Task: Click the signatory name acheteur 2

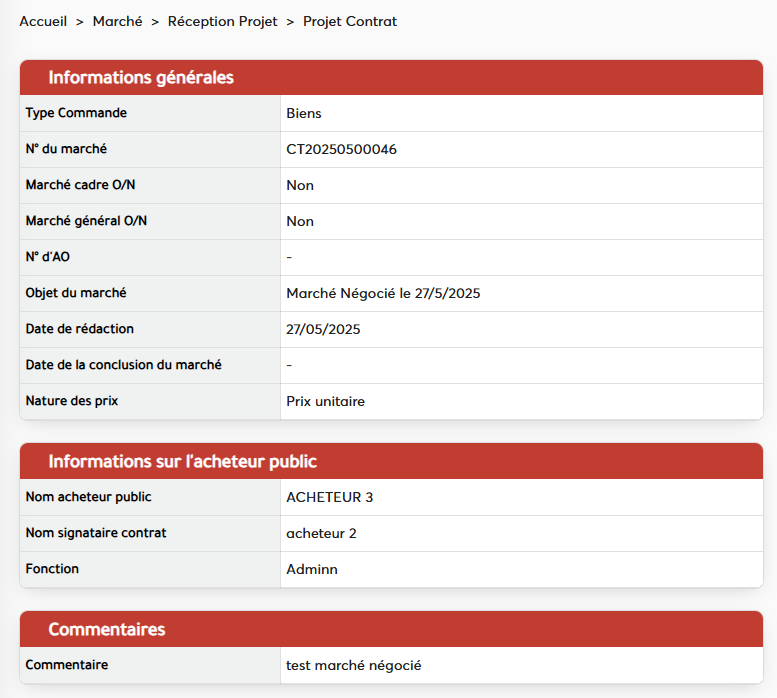Action: coord(321,533)
